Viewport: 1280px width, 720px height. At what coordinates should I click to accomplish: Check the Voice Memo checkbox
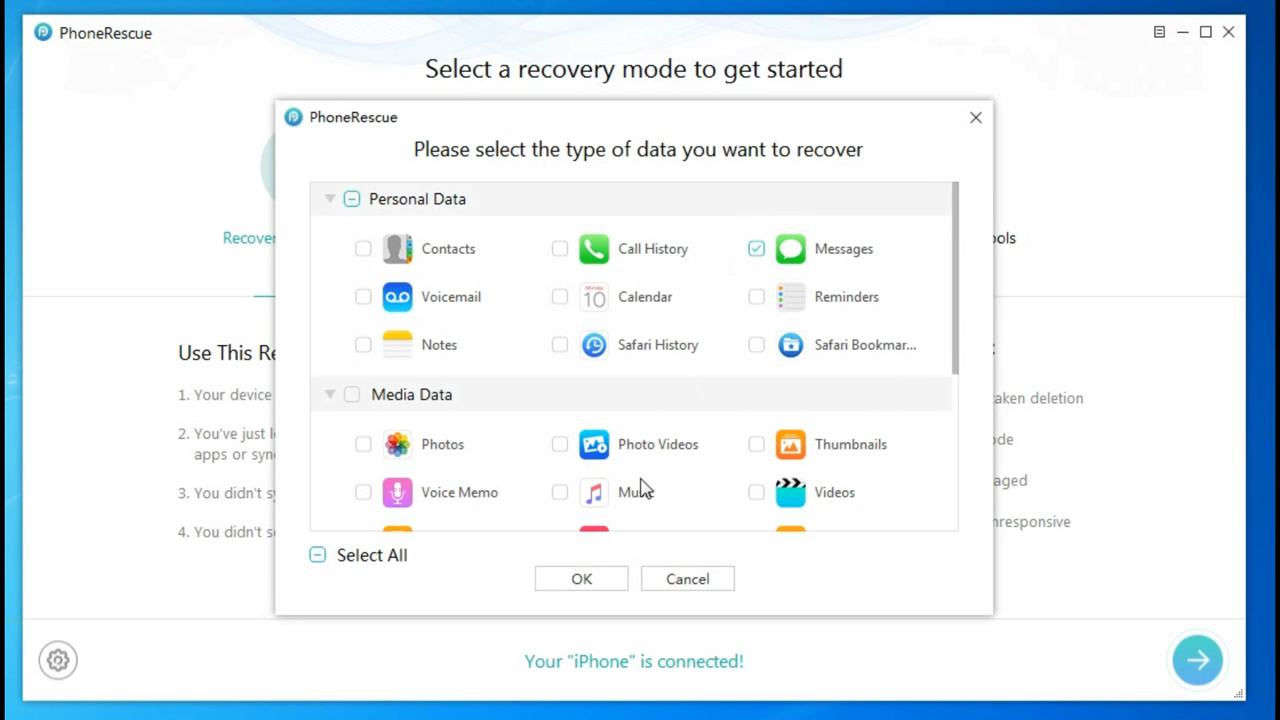point(363,492)
